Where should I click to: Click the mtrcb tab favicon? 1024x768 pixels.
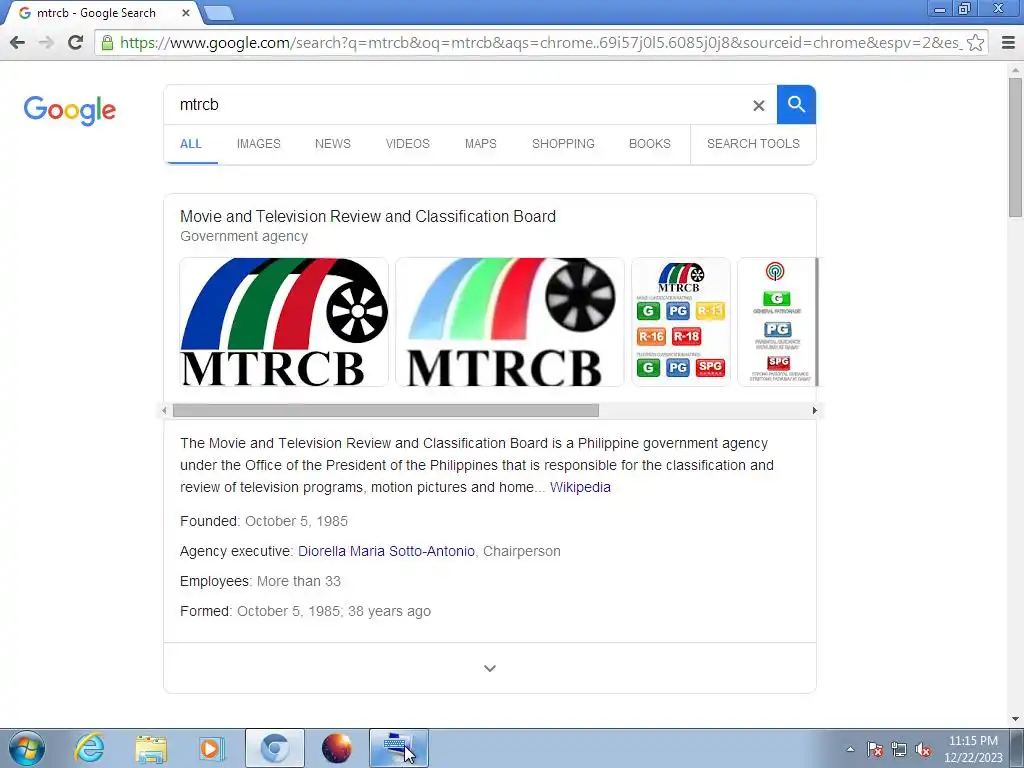24,13
